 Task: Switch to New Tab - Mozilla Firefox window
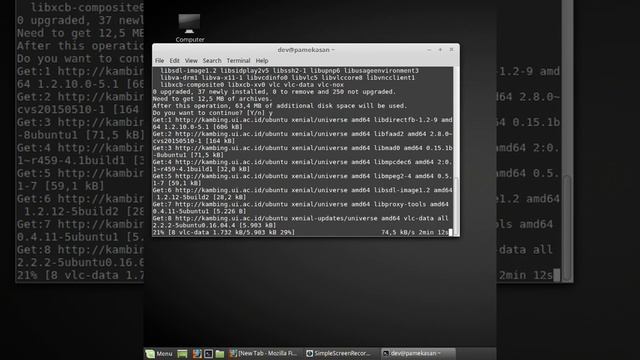click(x=264, y=353)
